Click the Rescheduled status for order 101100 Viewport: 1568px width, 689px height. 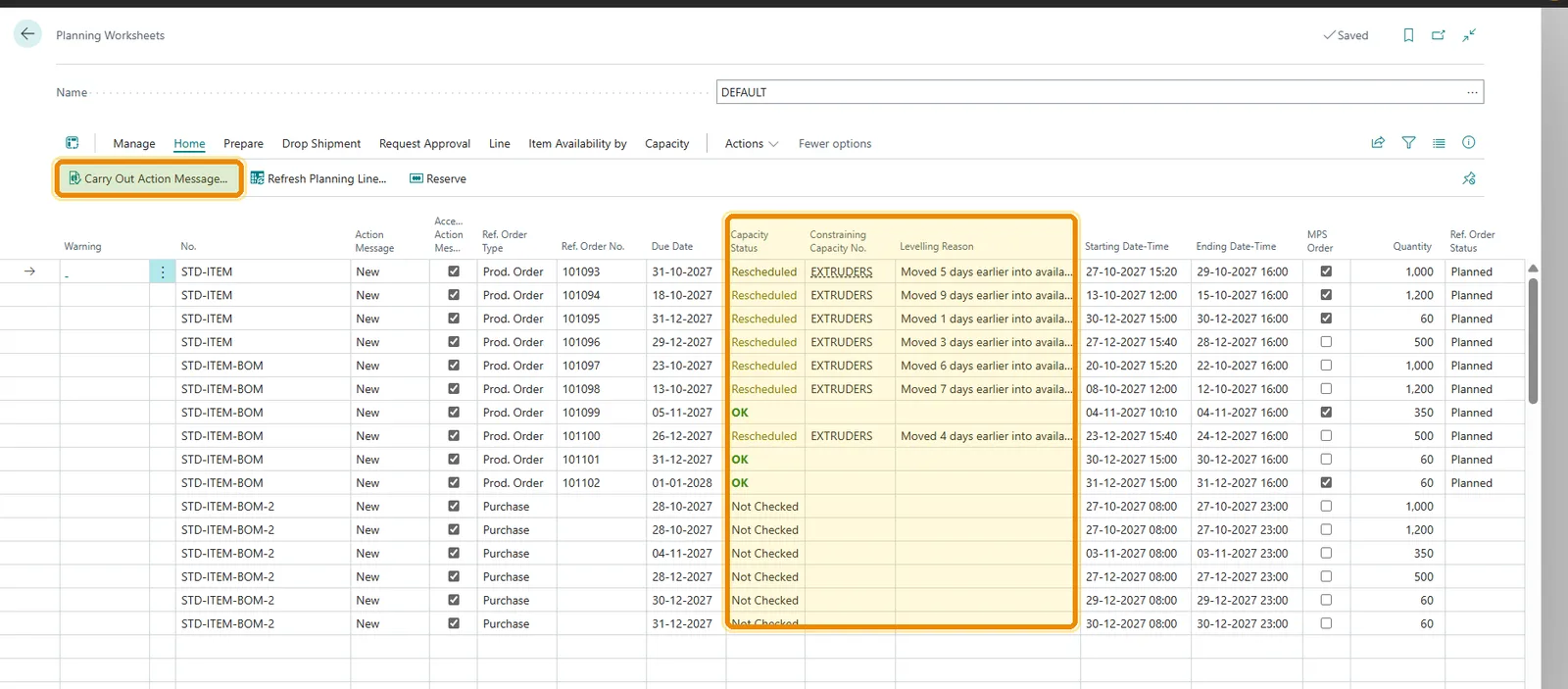[764, 436]
